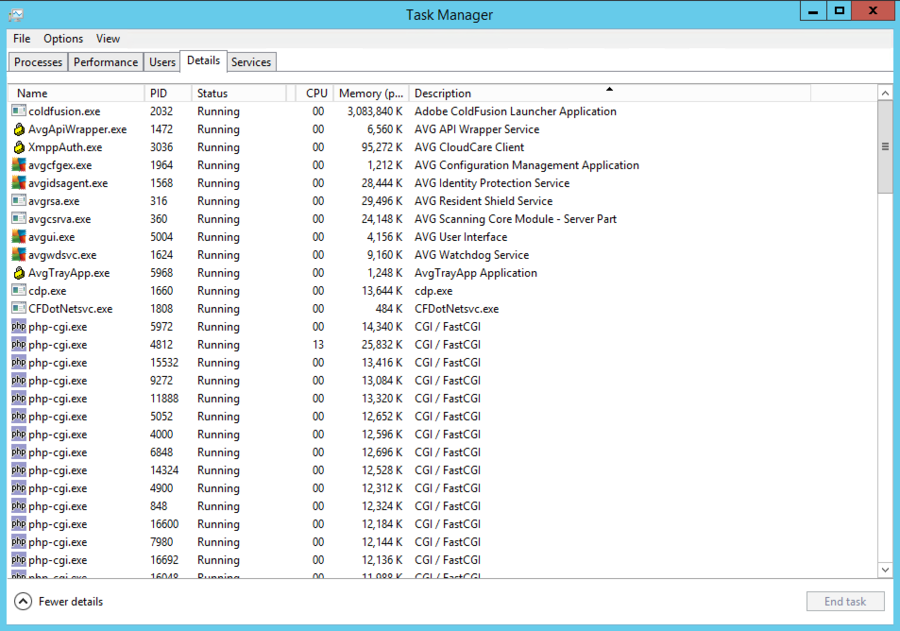Select the php-cgi.exe row with PID 4812

(x=250, y=345)
